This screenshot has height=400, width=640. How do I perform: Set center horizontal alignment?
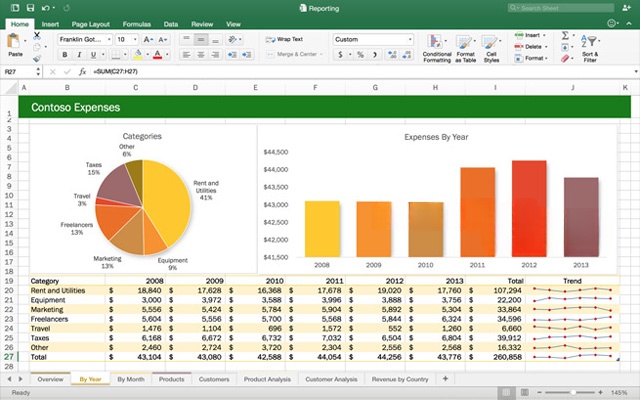click(201, 55)
